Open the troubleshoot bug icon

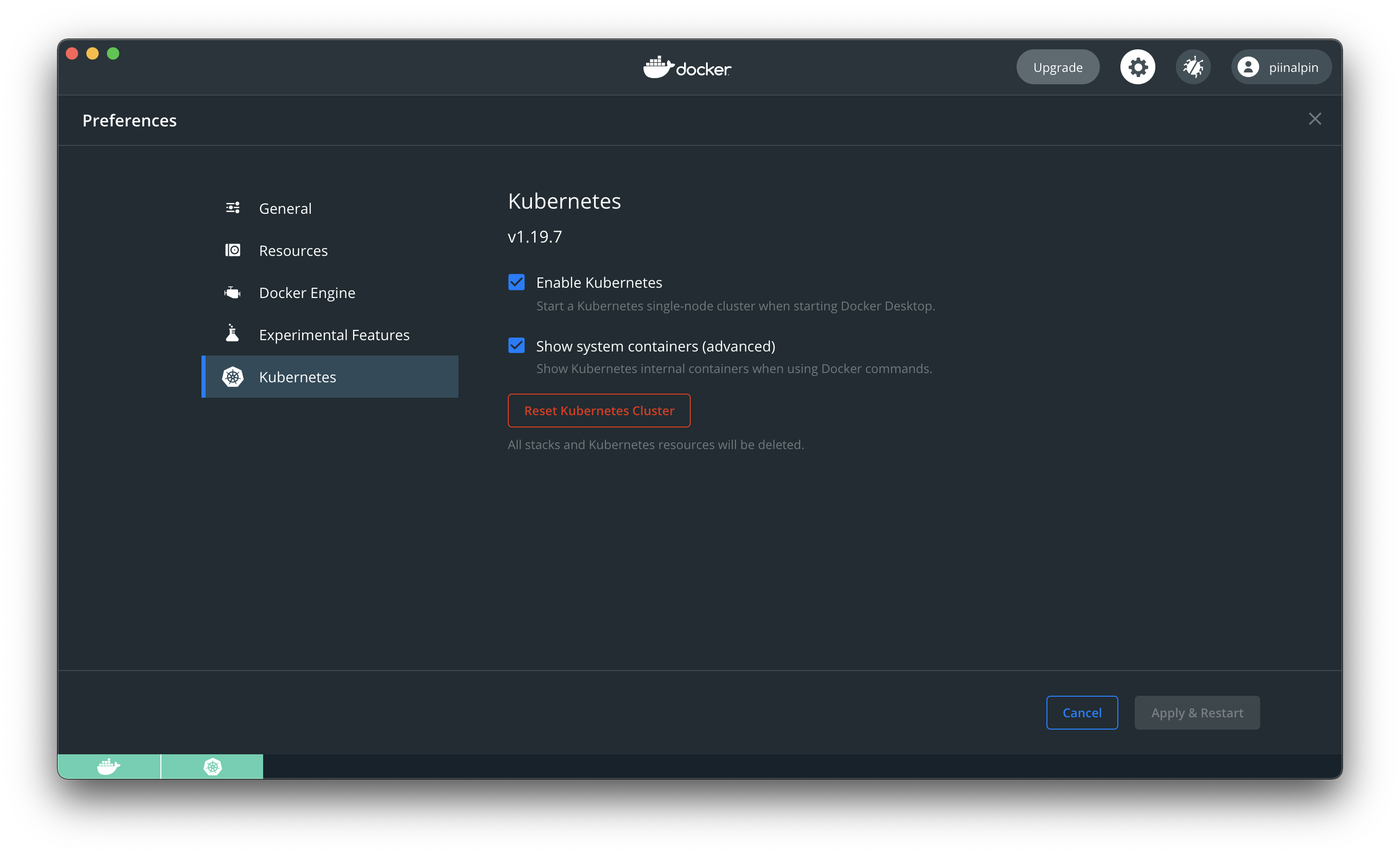tap(1192, 67)
